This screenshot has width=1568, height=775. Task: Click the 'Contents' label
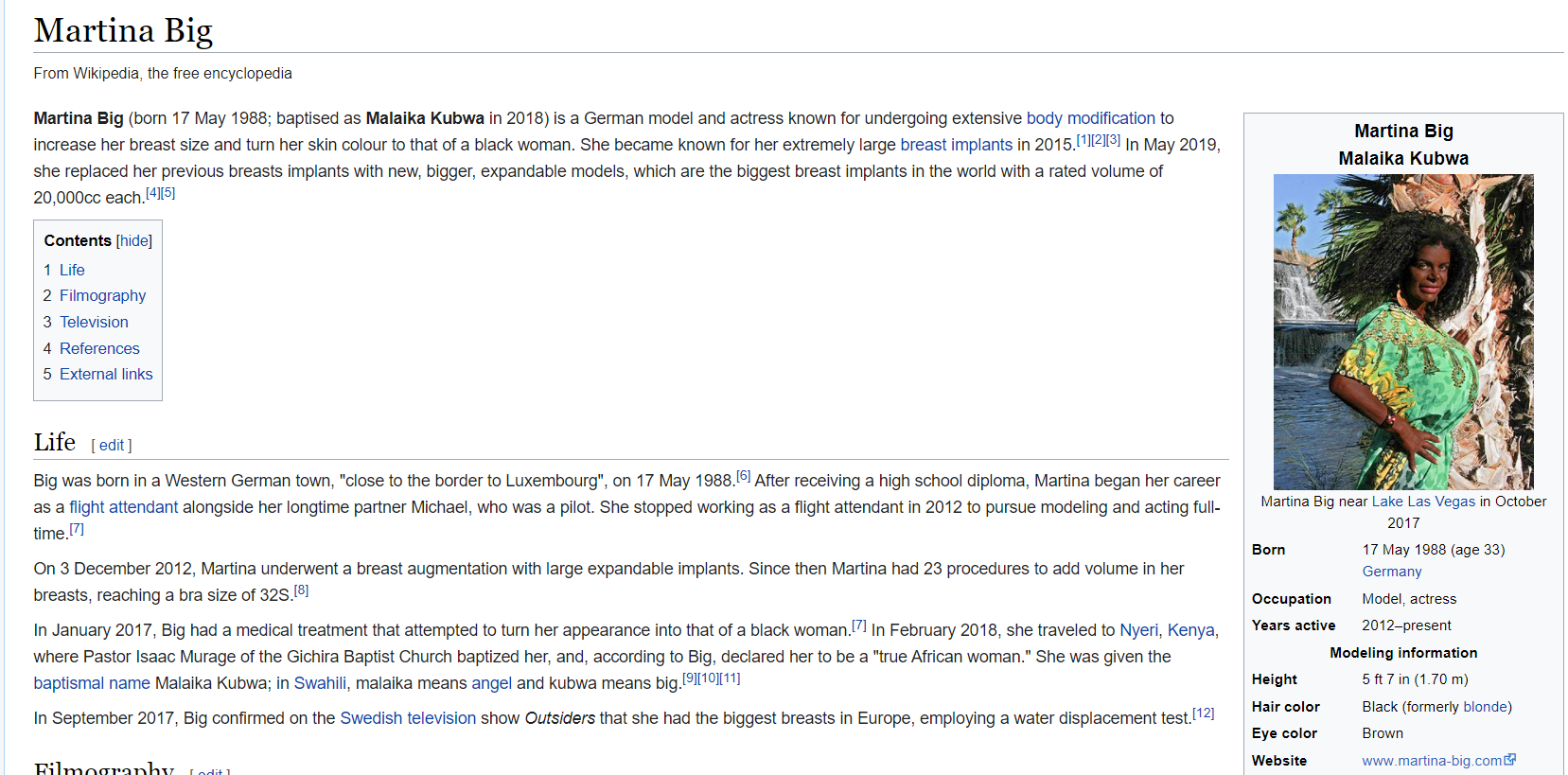point(78,241)
